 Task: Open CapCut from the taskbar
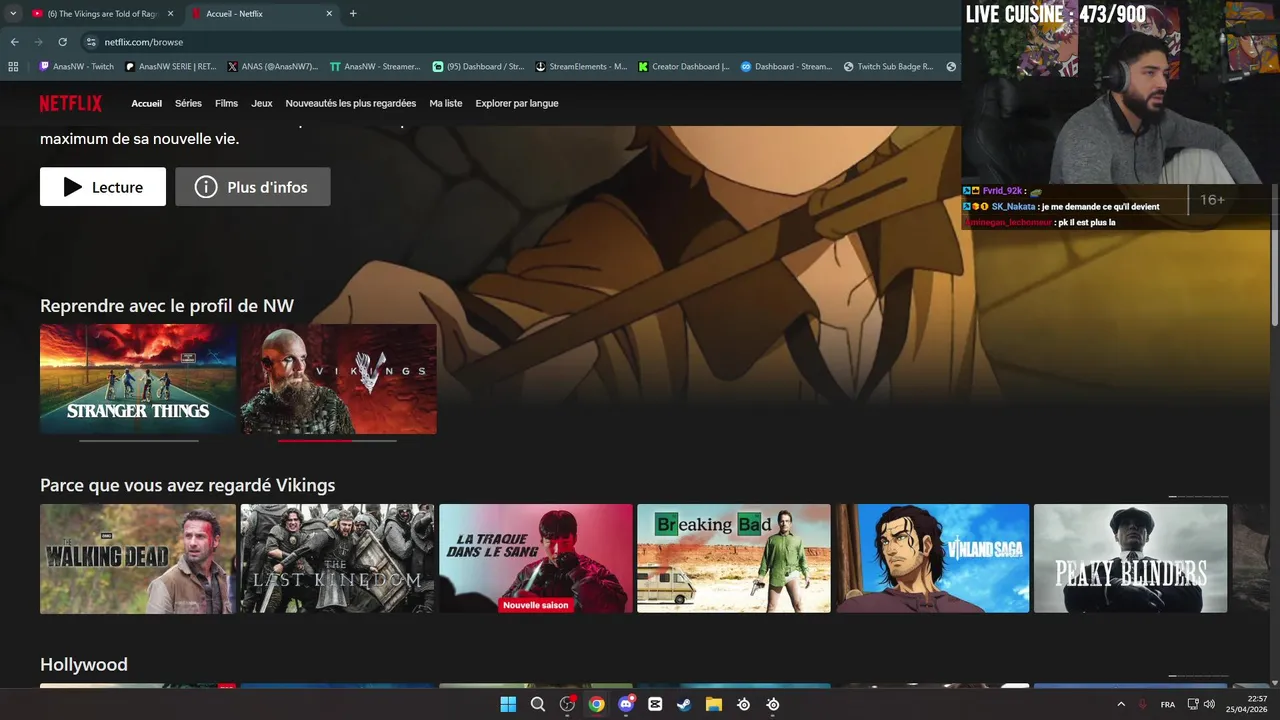click(x=655, y=704)
